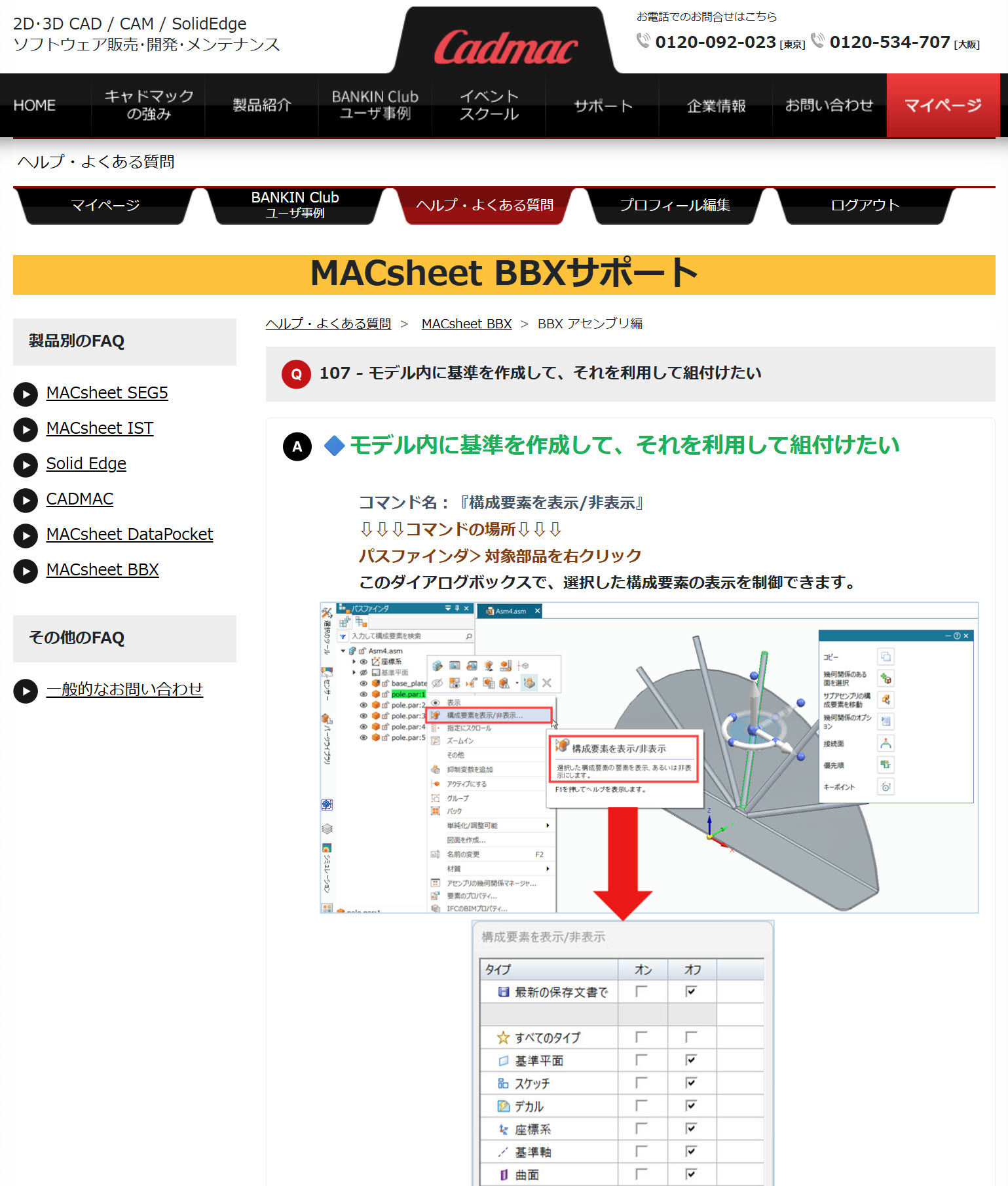
Task: Click the search magnifier in PathFinder search box
Action: (x=469, y=636)
